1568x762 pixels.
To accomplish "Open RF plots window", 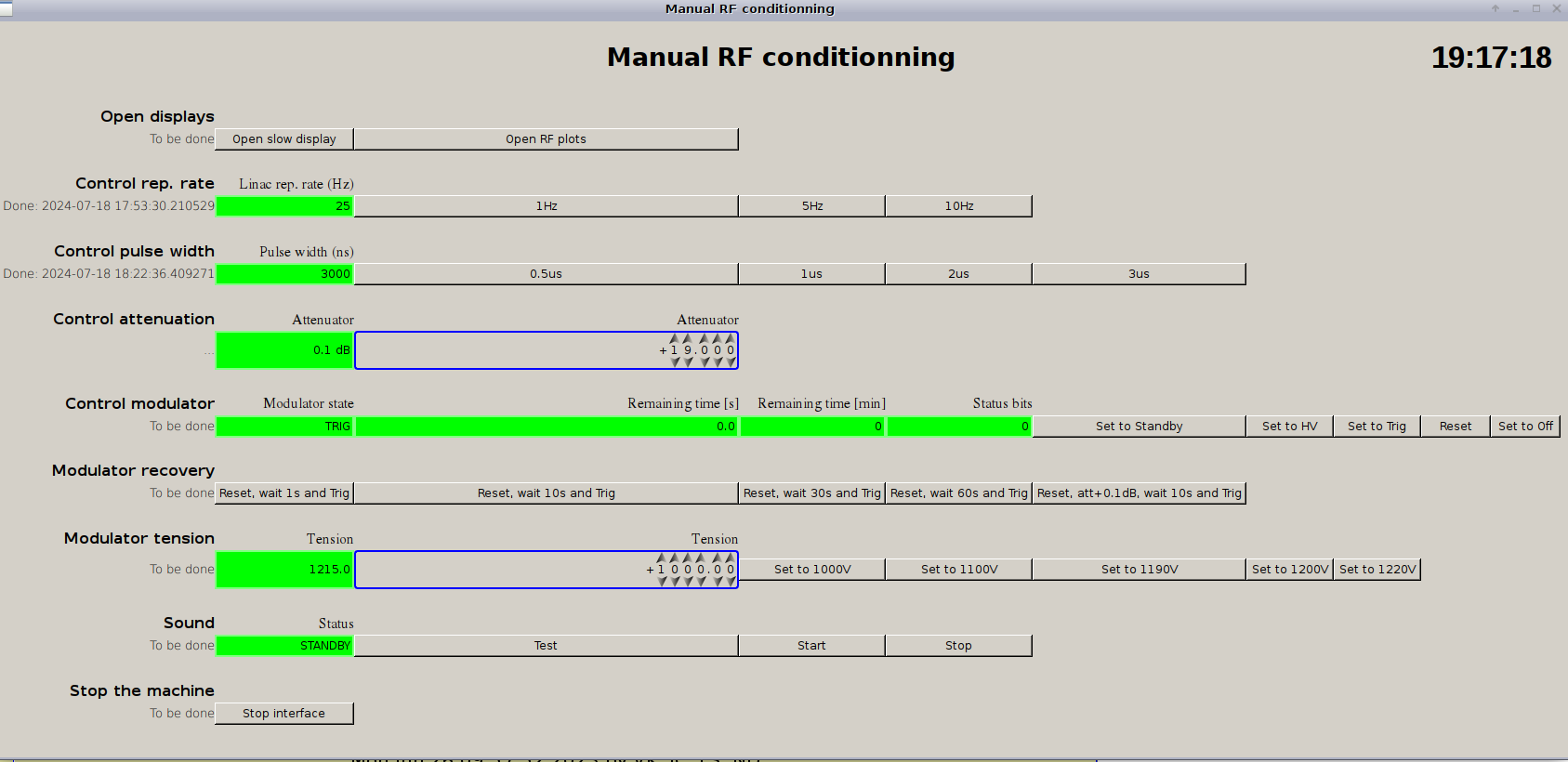I will click(x=546, y=139).
